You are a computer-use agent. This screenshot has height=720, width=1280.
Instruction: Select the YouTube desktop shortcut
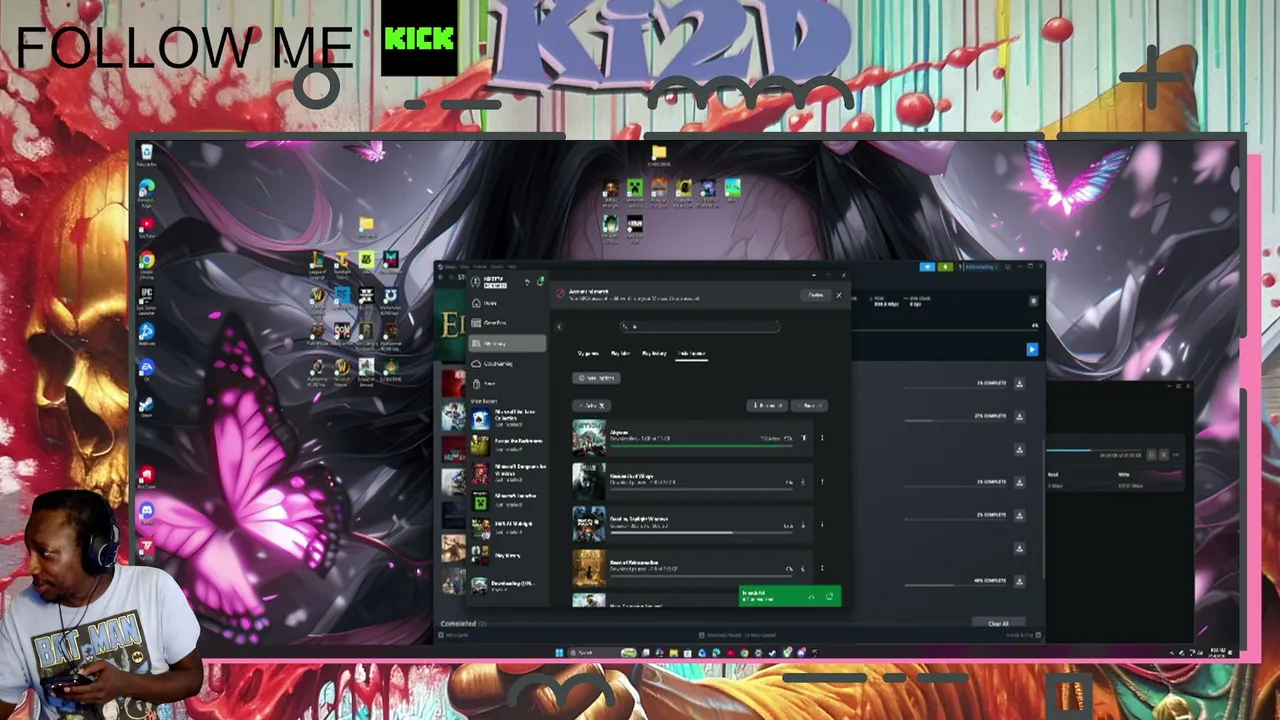147,227
